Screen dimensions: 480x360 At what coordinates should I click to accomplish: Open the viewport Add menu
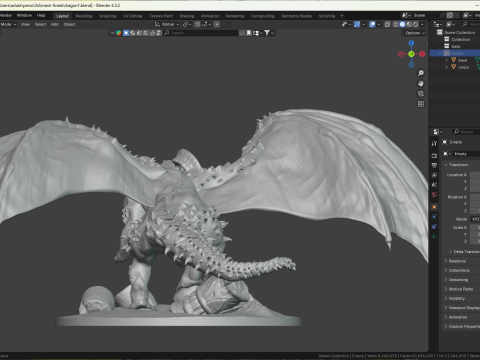(x=55, y=24)
